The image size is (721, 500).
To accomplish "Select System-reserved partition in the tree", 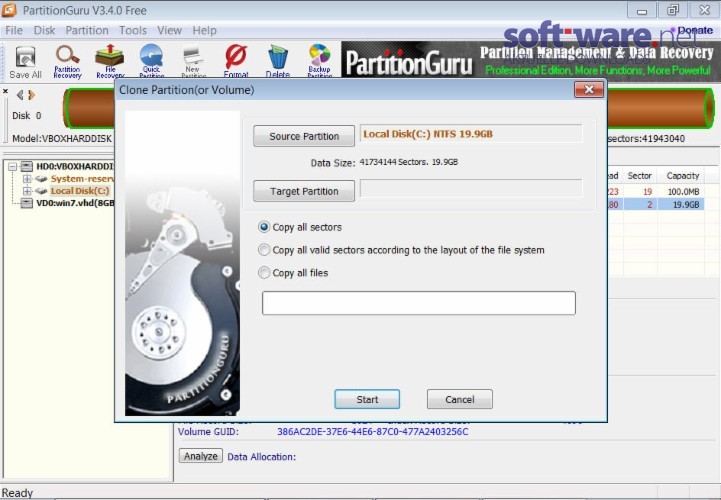I will 83,178.
